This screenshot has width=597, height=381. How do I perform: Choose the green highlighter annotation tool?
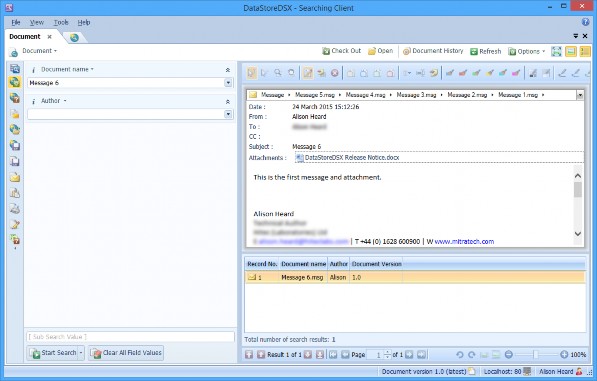click(x=476, y=73)
